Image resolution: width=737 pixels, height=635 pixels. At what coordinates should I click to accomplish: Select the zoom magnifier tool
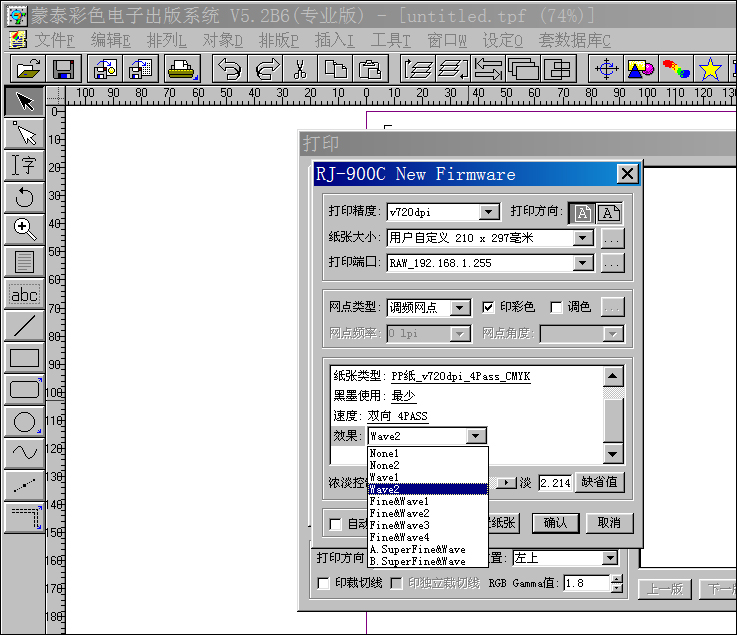click(x=24, y=229)
